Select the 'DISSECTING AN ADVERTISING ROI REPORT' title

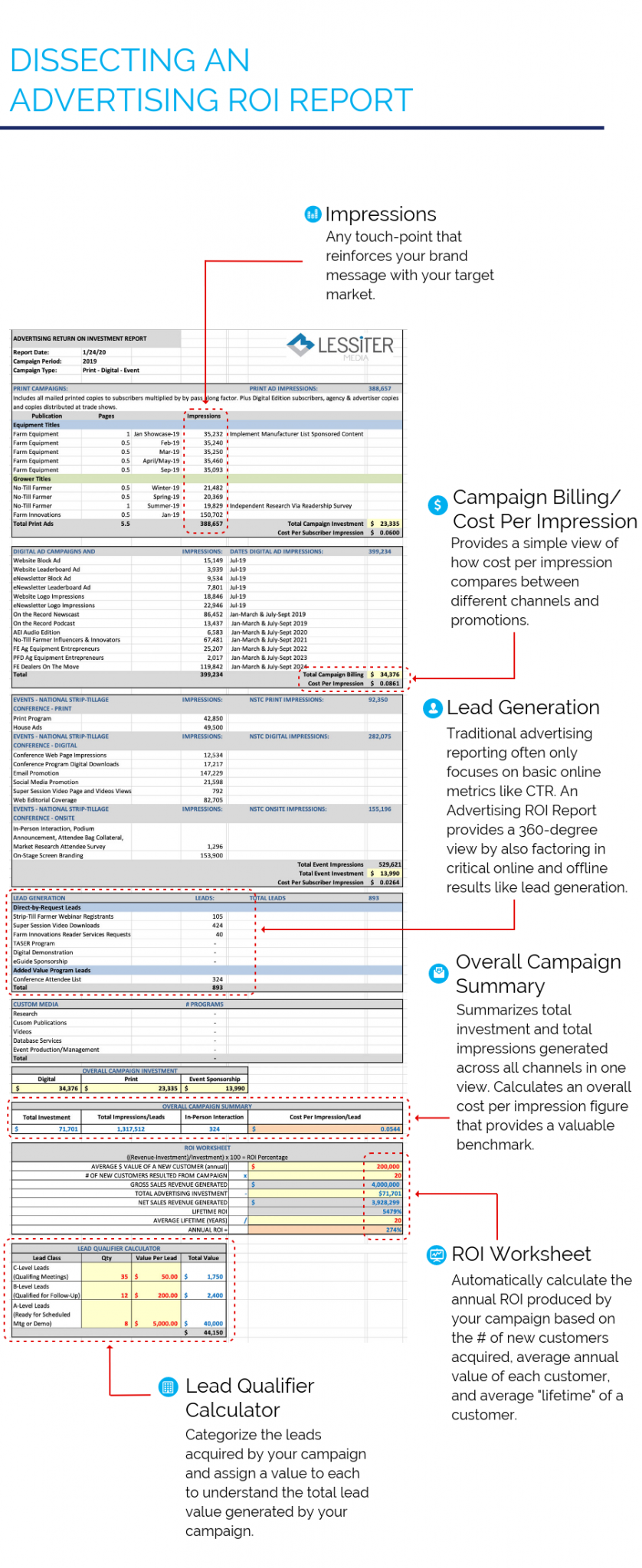211,80
